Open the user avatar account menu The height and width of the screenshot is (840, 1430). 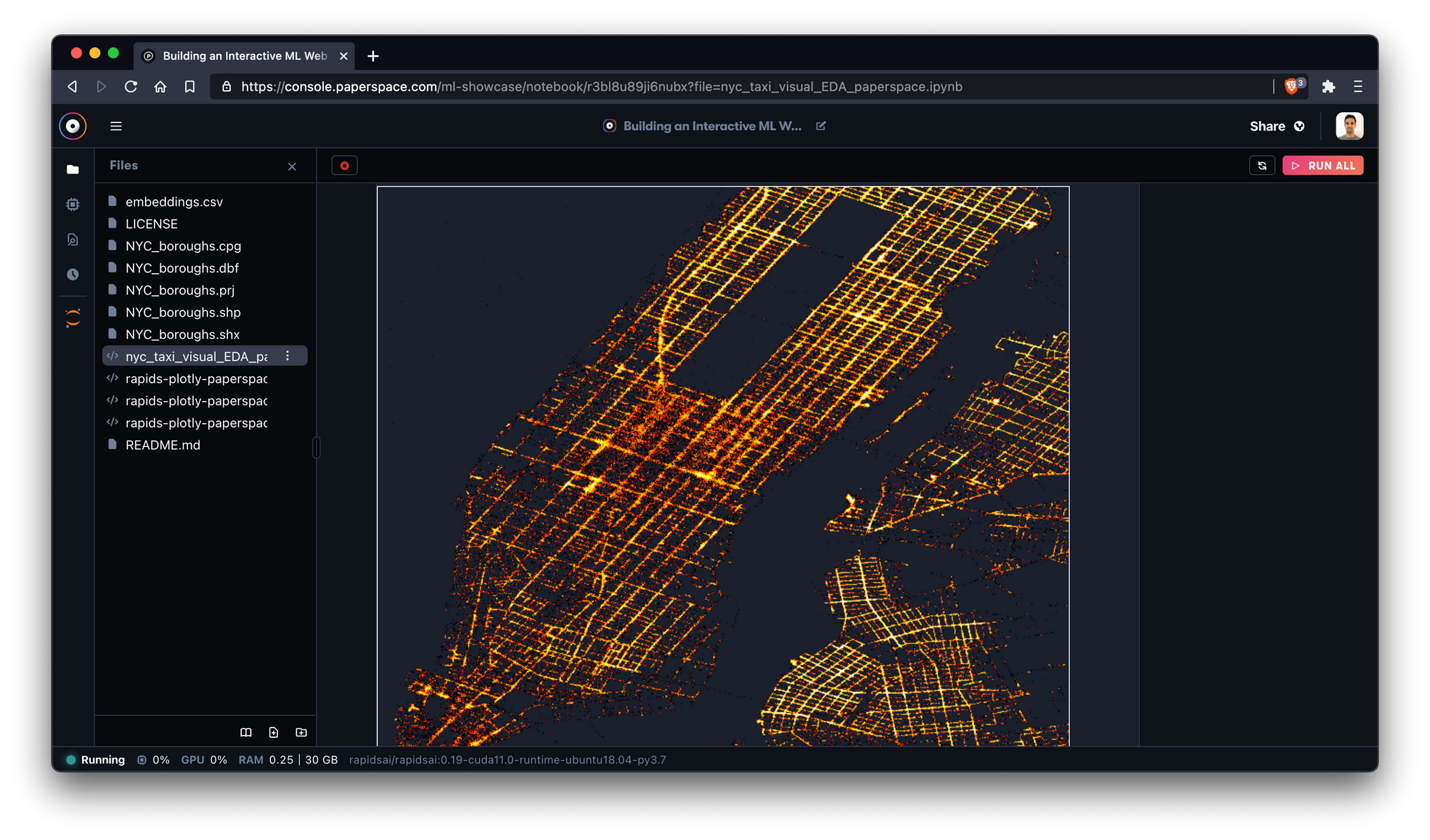1349,127
